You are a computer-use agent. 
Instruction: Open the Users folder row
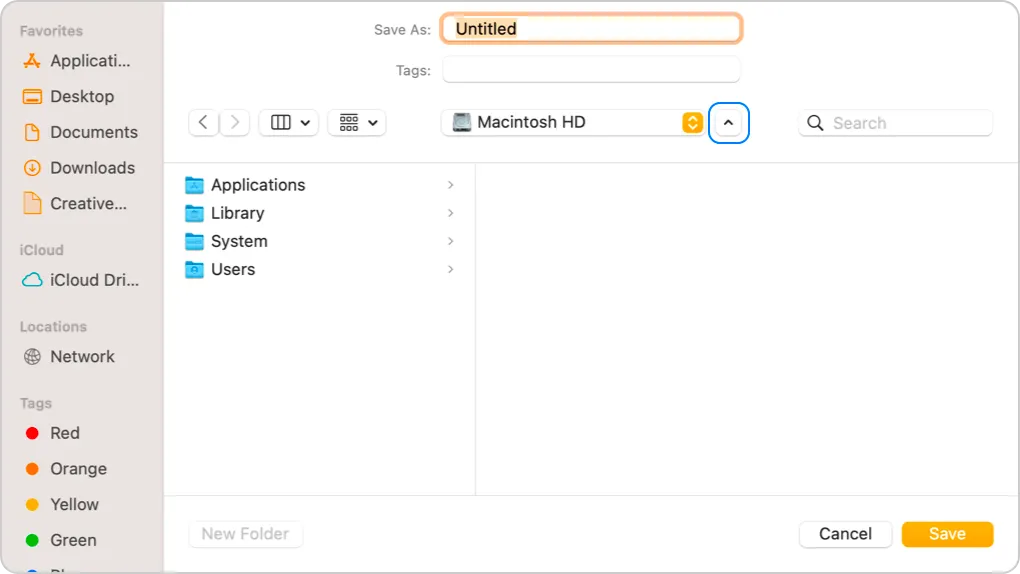pos(233,269)
